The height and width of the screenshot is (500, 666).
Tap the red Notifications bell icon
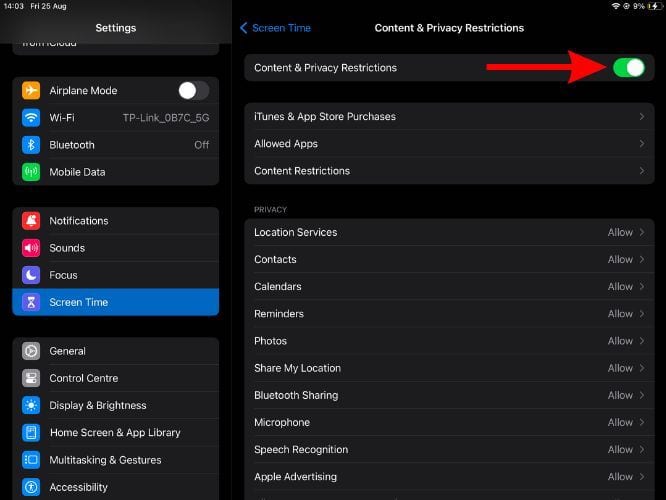pyautogui.click(x=31, y=221)
